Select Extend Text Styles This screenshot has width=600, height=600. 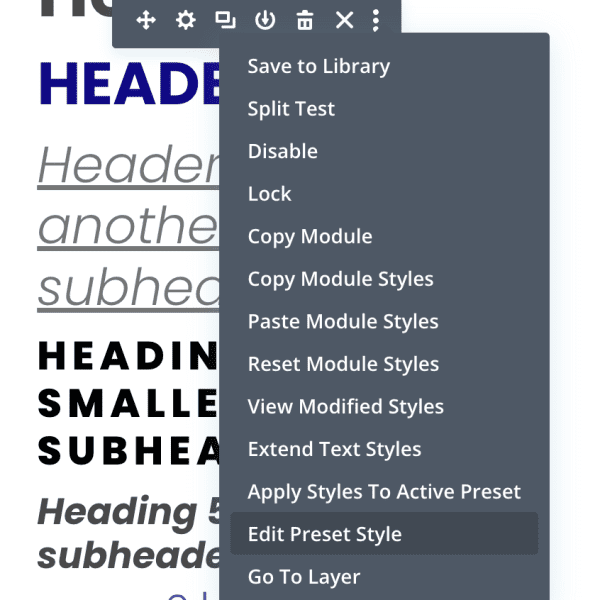pyautogui.click(x=335, y=449)
